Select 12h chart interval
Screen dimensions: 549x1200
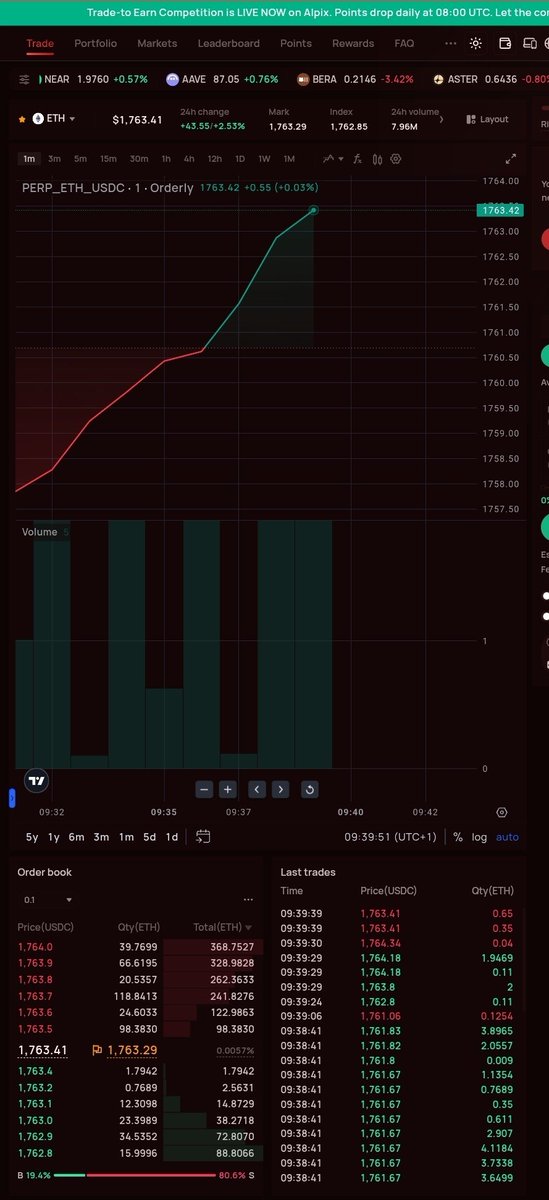point(215,159)
